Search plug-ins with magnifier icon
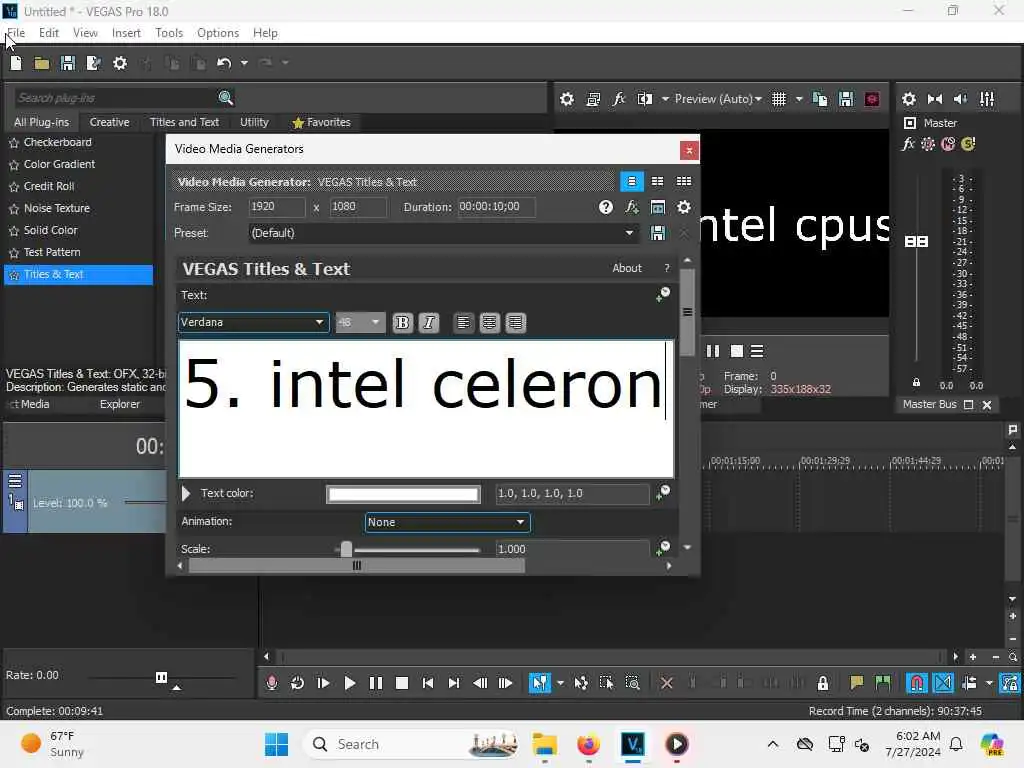The width and height of the screenshot is (1024, 768). 225,98
